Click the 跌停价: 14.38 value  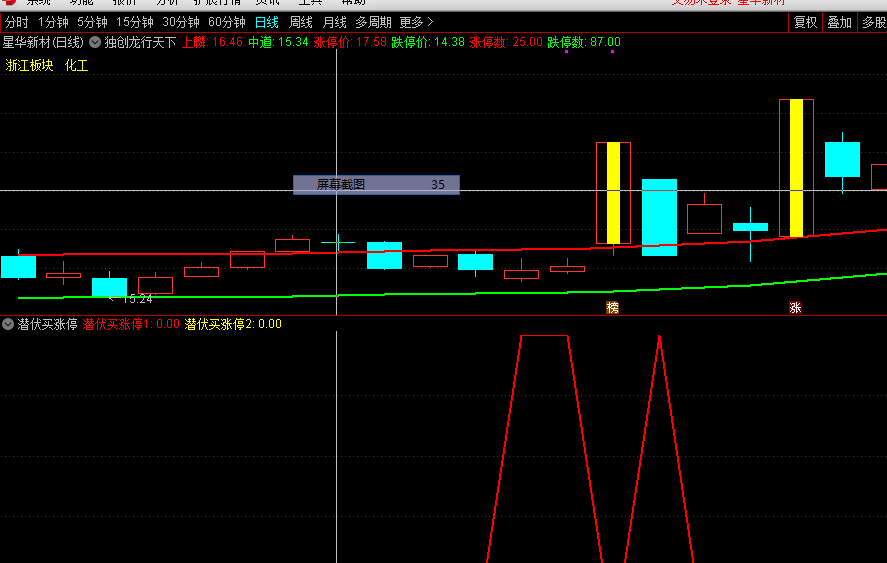[428, 42]
